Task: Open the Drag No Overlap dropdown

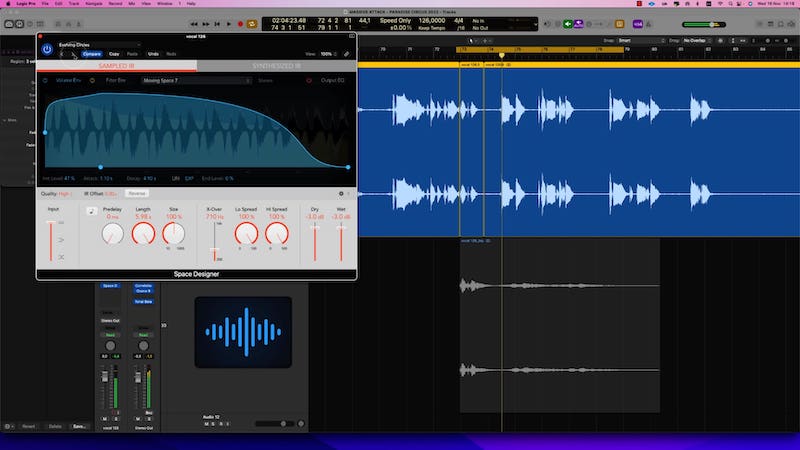Action: (x=697, y=40)
